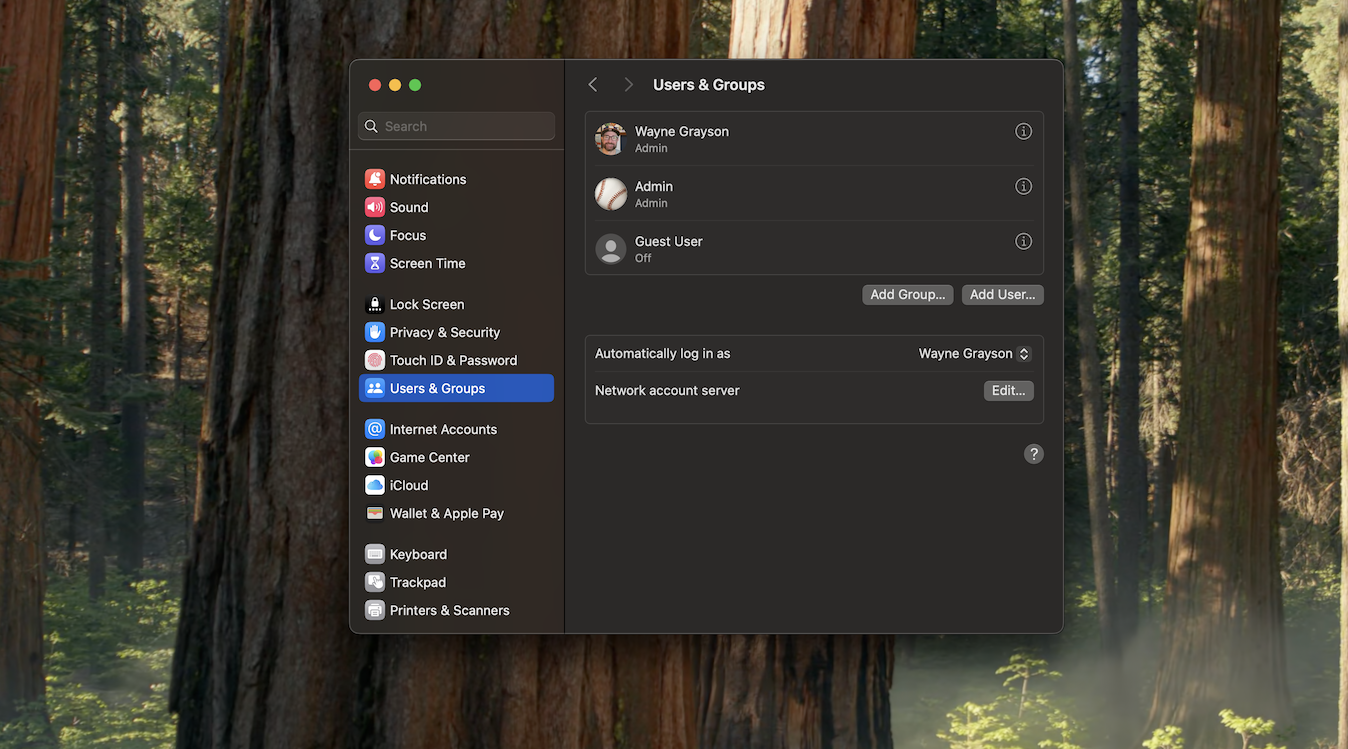The height and width of the screenshot is (749, 1348).
Task: Click the Printers & Scanners icon
Action: coord(375,610)
